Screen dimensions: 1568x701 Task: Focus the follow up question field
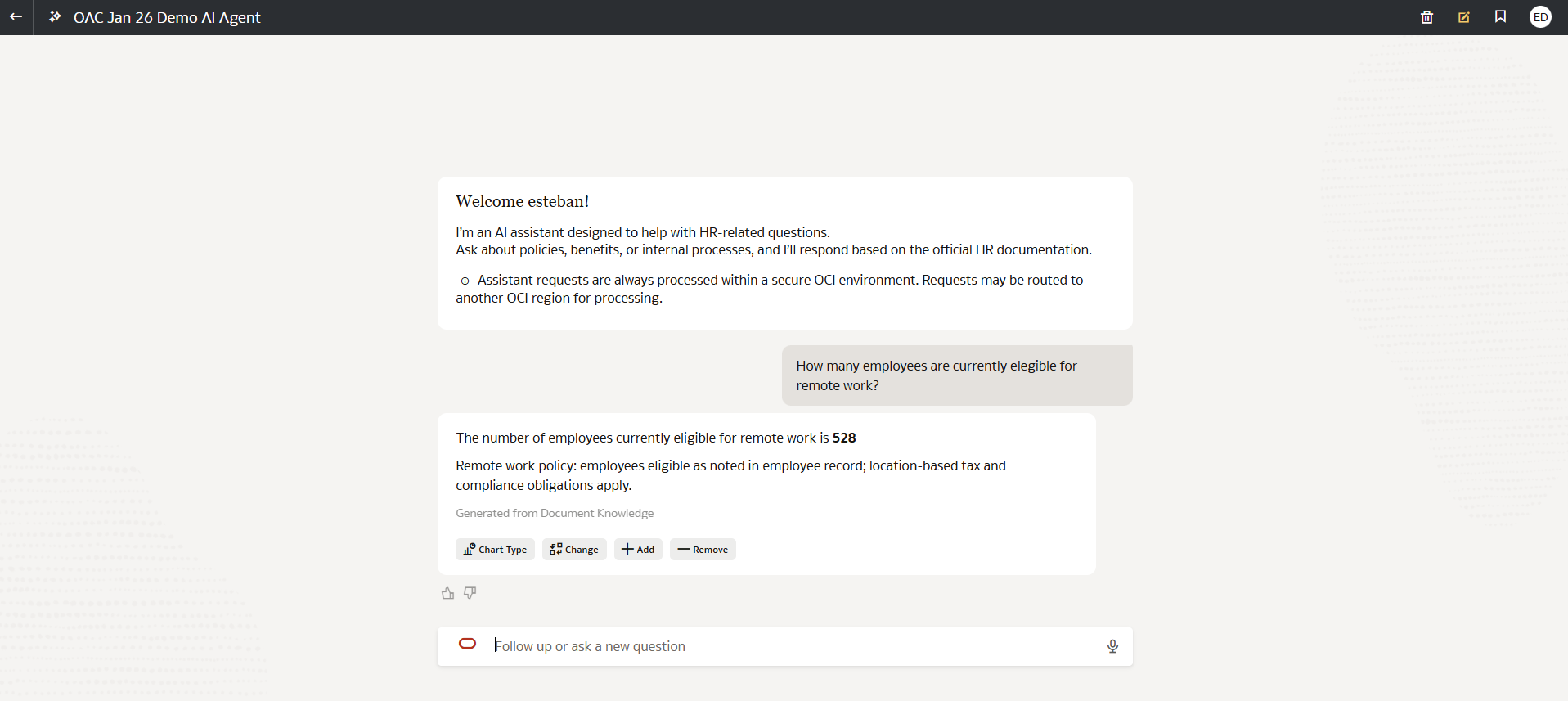click(x=785, y=646)
